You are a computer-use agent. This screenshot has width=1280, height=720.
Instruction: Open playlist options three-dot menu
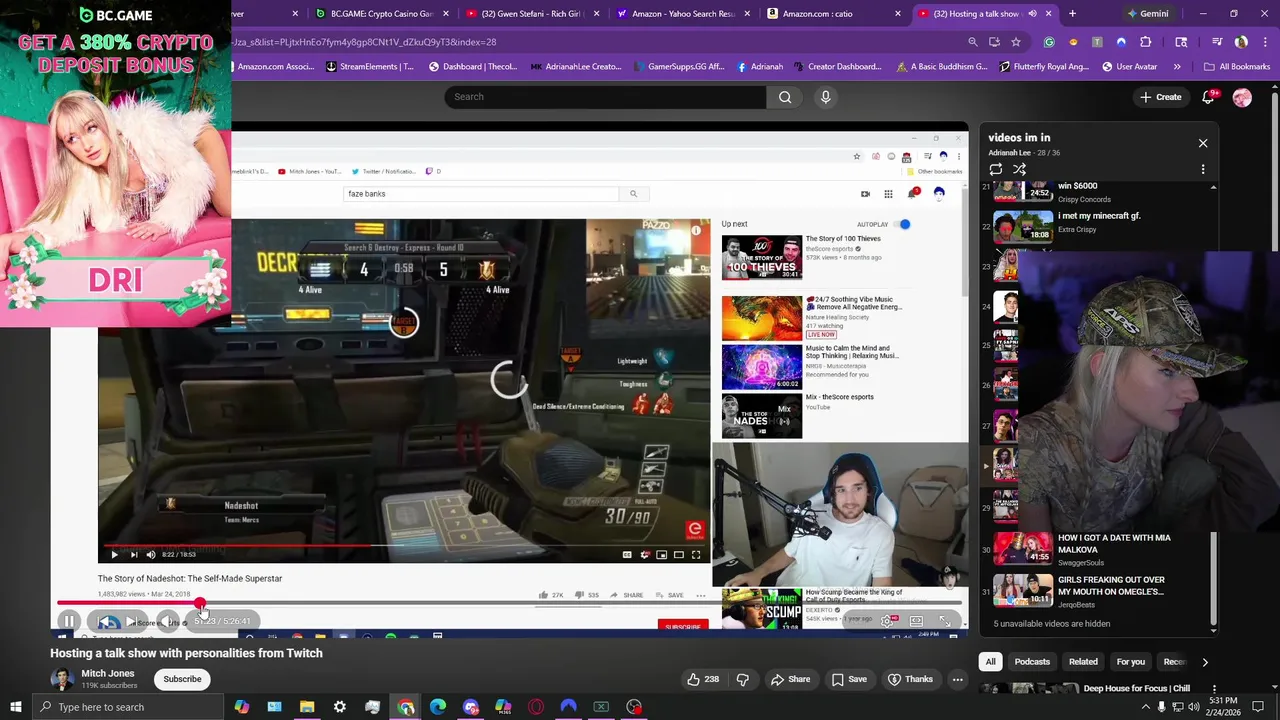point(1203,169)
